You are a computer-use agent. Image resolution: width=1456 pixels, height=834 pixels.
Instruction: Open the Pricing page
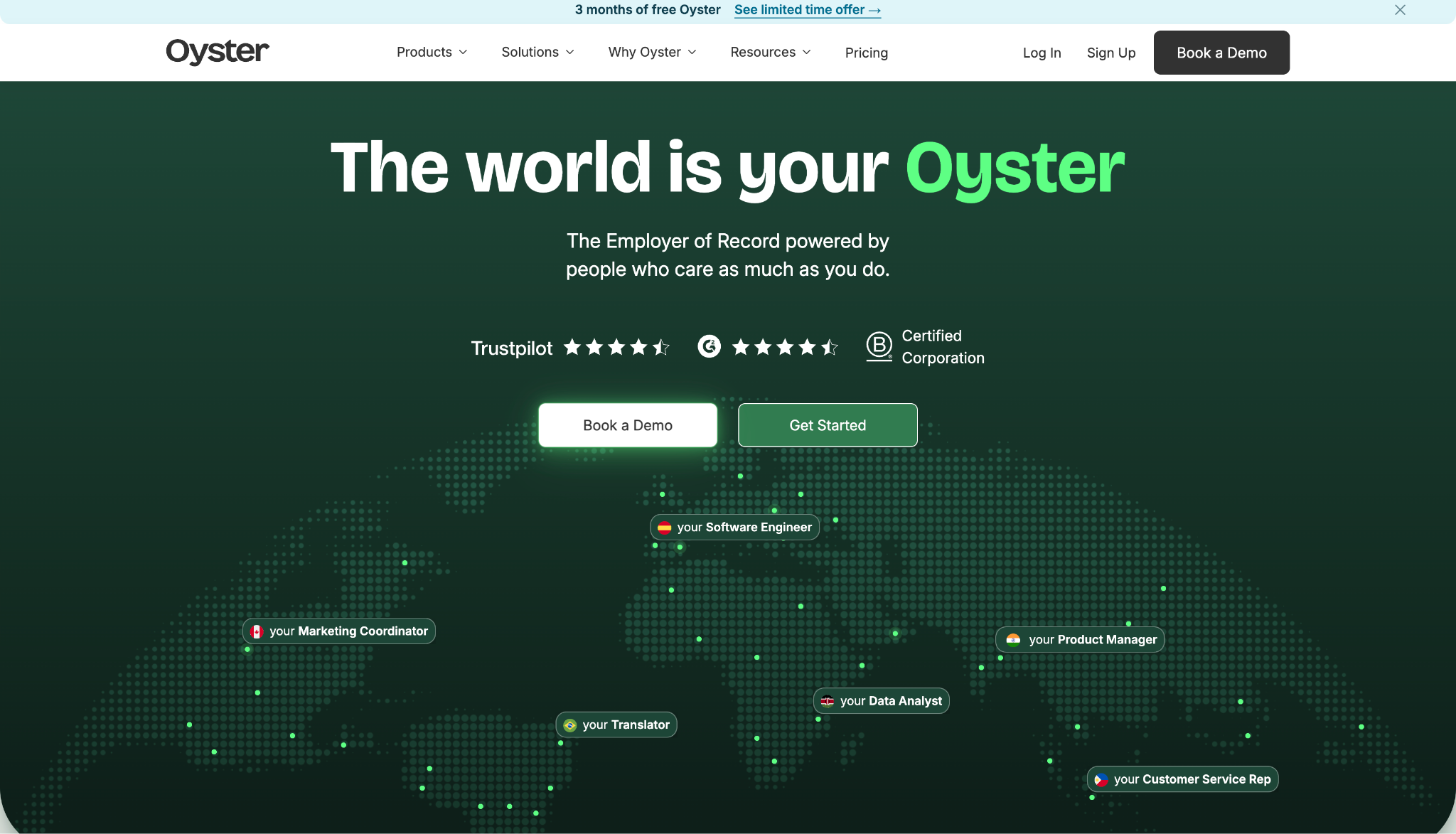click(867, 53)
